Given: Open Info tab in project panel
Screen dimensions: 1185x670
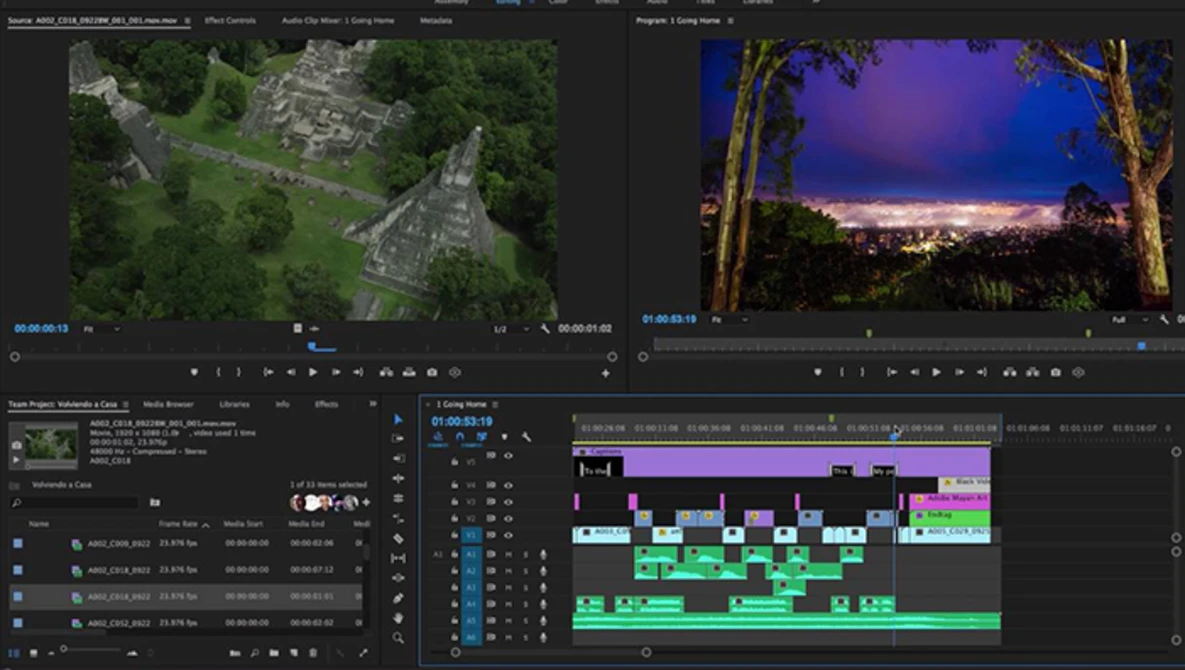Looking at the screenshot, I should tap(282, 405).
